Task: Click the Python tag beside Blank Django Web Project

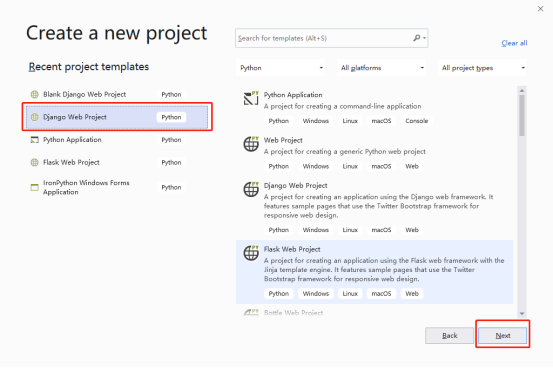Action: (171, 95)
